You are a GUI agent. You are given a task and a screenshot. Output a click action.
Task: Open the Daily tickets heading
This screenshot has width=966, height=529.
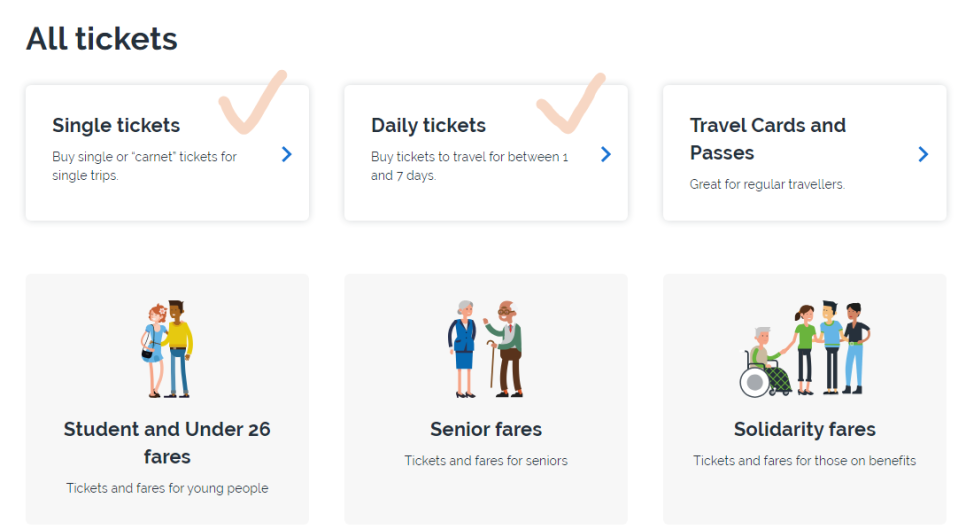pyautogui.click(x=428, y=125)
